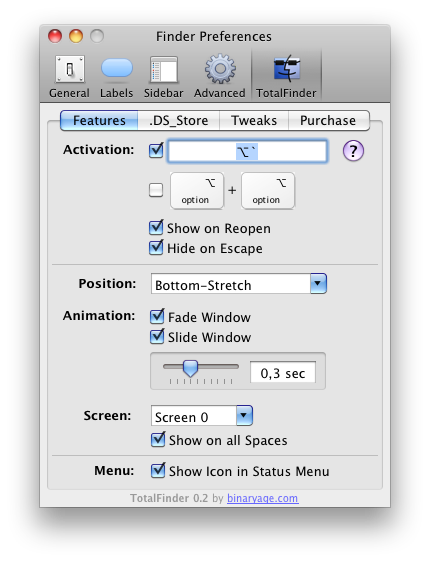The image size is (430, 562).
Task: Click the animation duration slider handle
Action: (x=190, y=368)
